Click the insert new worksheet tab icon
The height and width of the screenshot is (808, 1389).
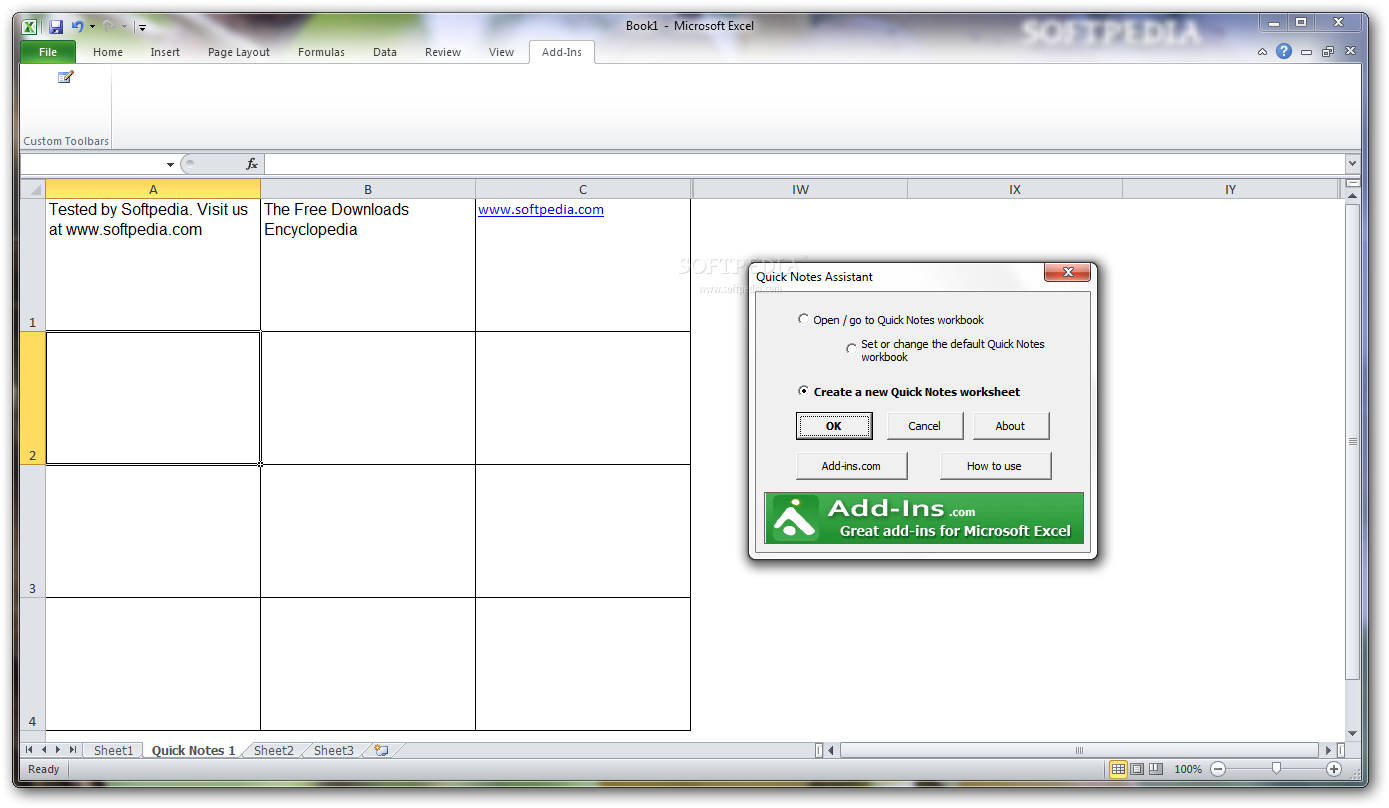(381, 750)
